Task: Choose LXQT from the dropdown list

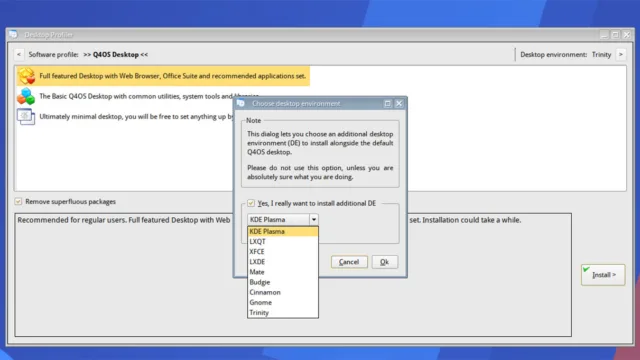Action: click(x=282, y=242)
